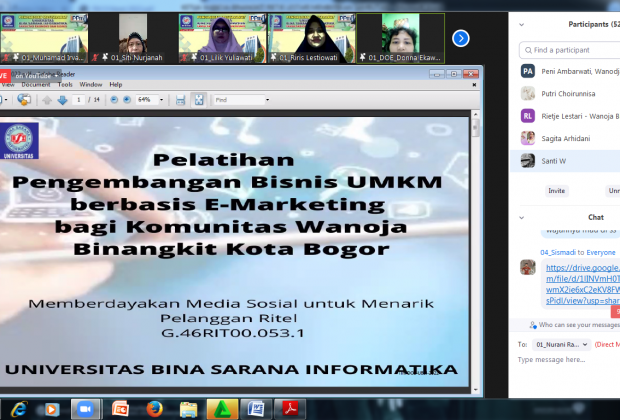Toggle the fit page view icon
The width and height of the screenshot is (620, 420).
[197, 100]
